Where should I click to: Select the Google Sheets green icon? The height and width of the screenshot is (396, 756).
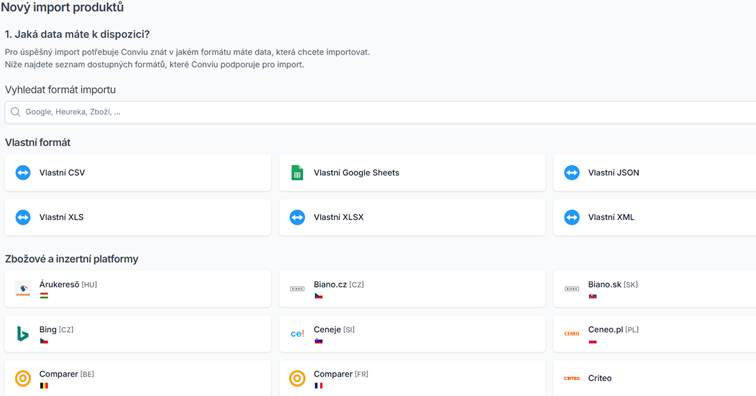coord(297,173)
